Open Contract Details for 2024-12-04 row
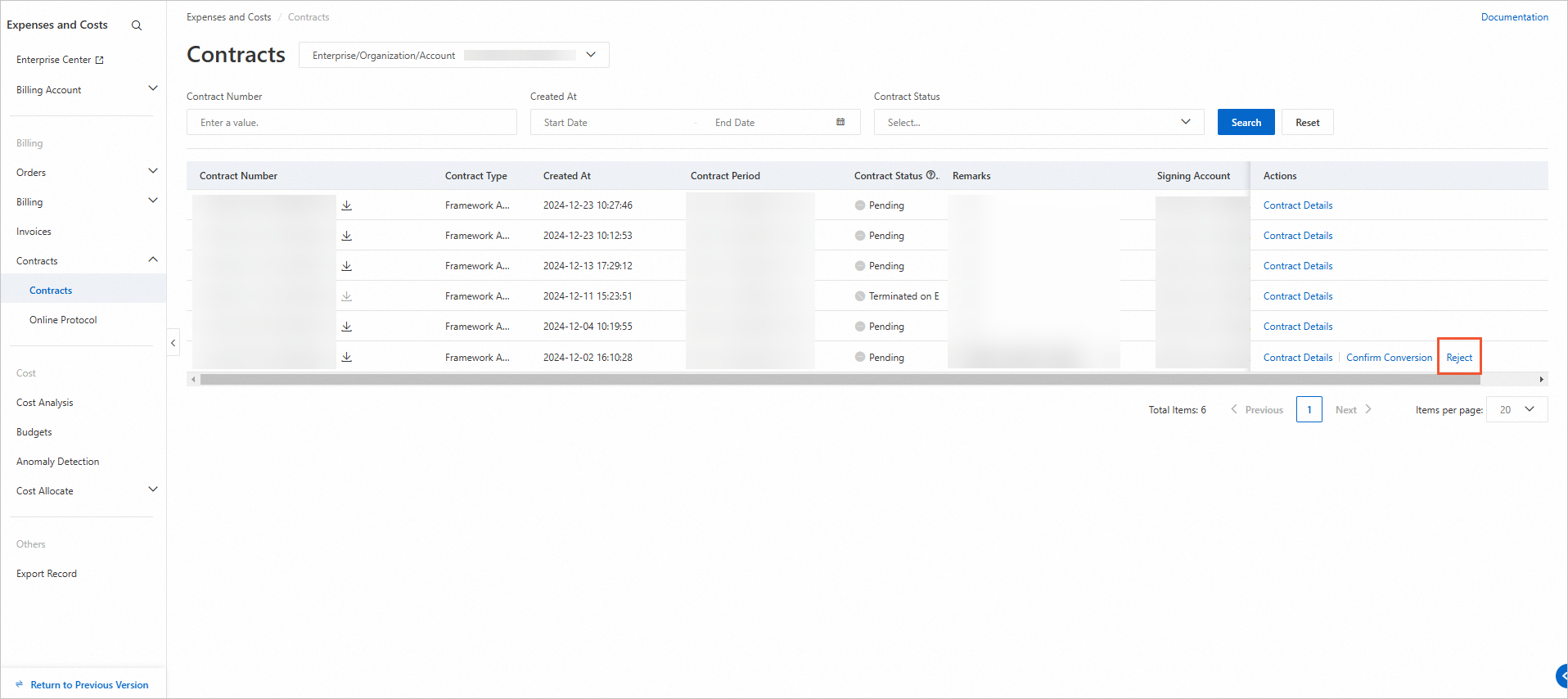 (1298, 327)
